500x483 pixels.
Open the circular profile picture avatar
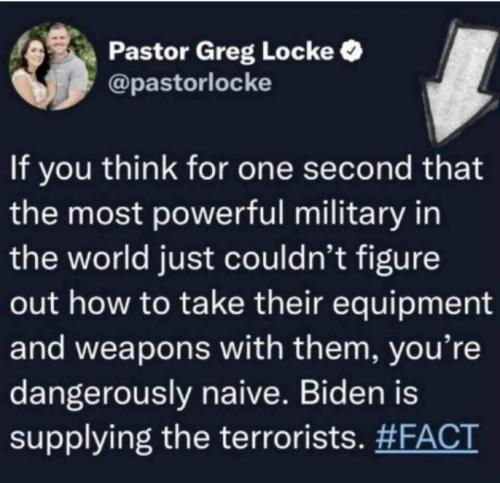[53, 66]
